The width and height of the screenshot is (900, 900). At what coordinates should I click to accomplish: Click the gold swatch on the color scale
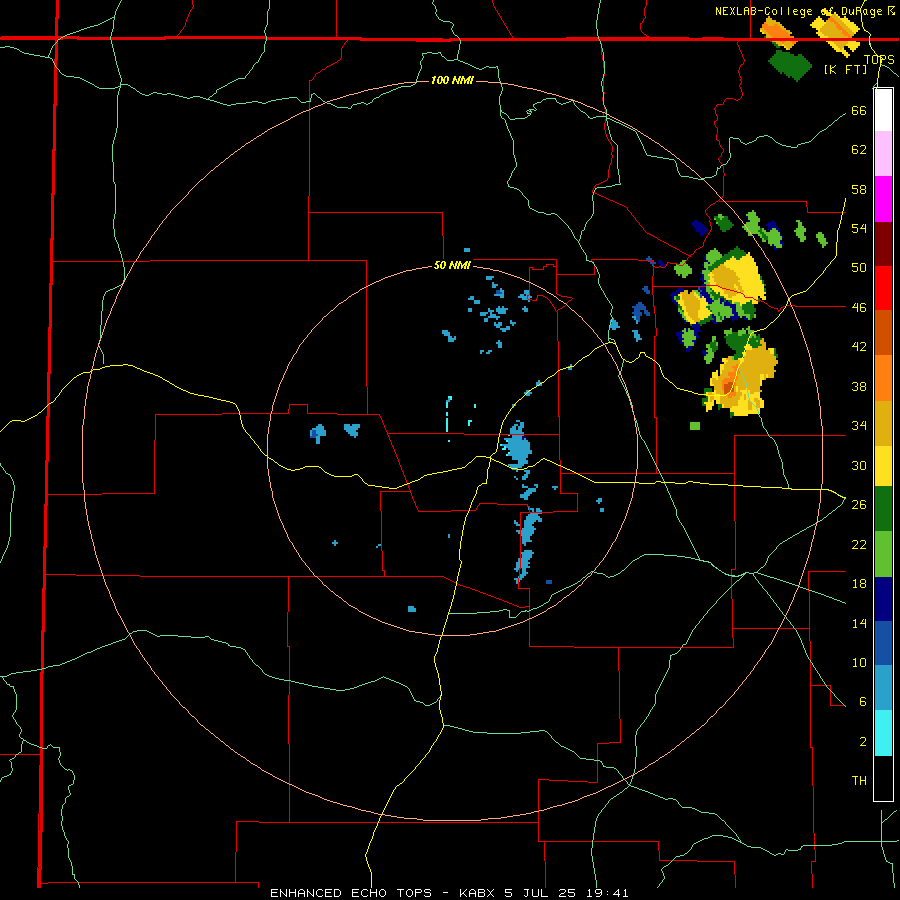883,423
